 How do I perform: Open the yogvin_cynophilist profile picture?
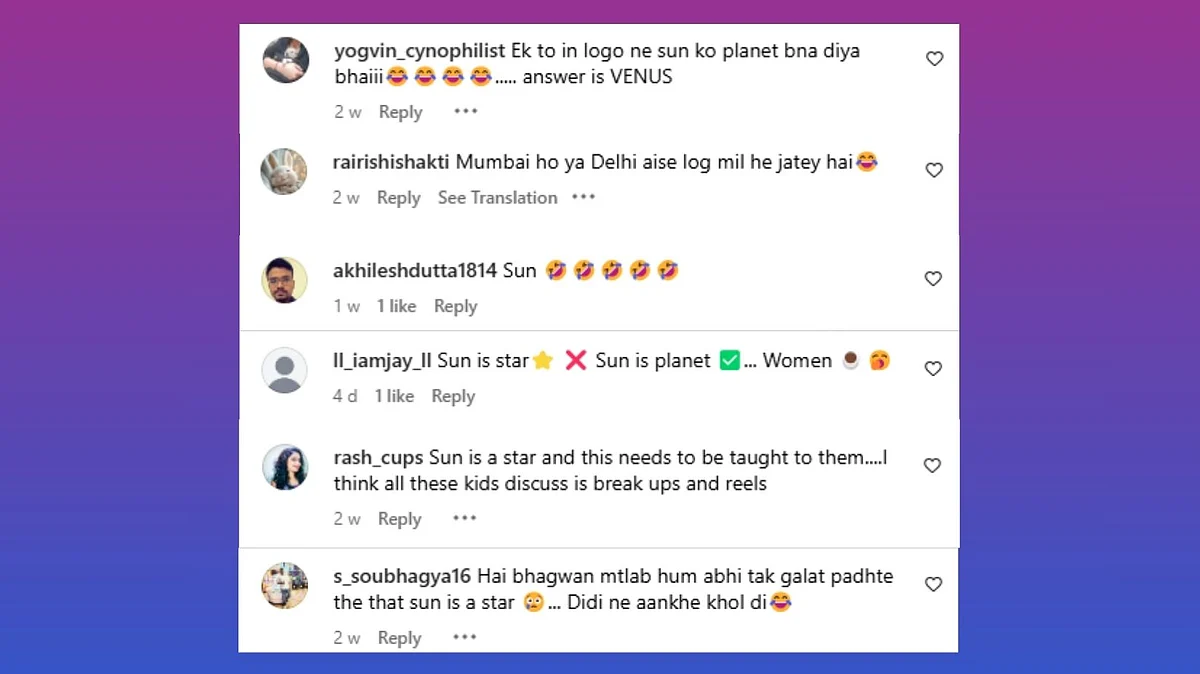coord(286,60)
